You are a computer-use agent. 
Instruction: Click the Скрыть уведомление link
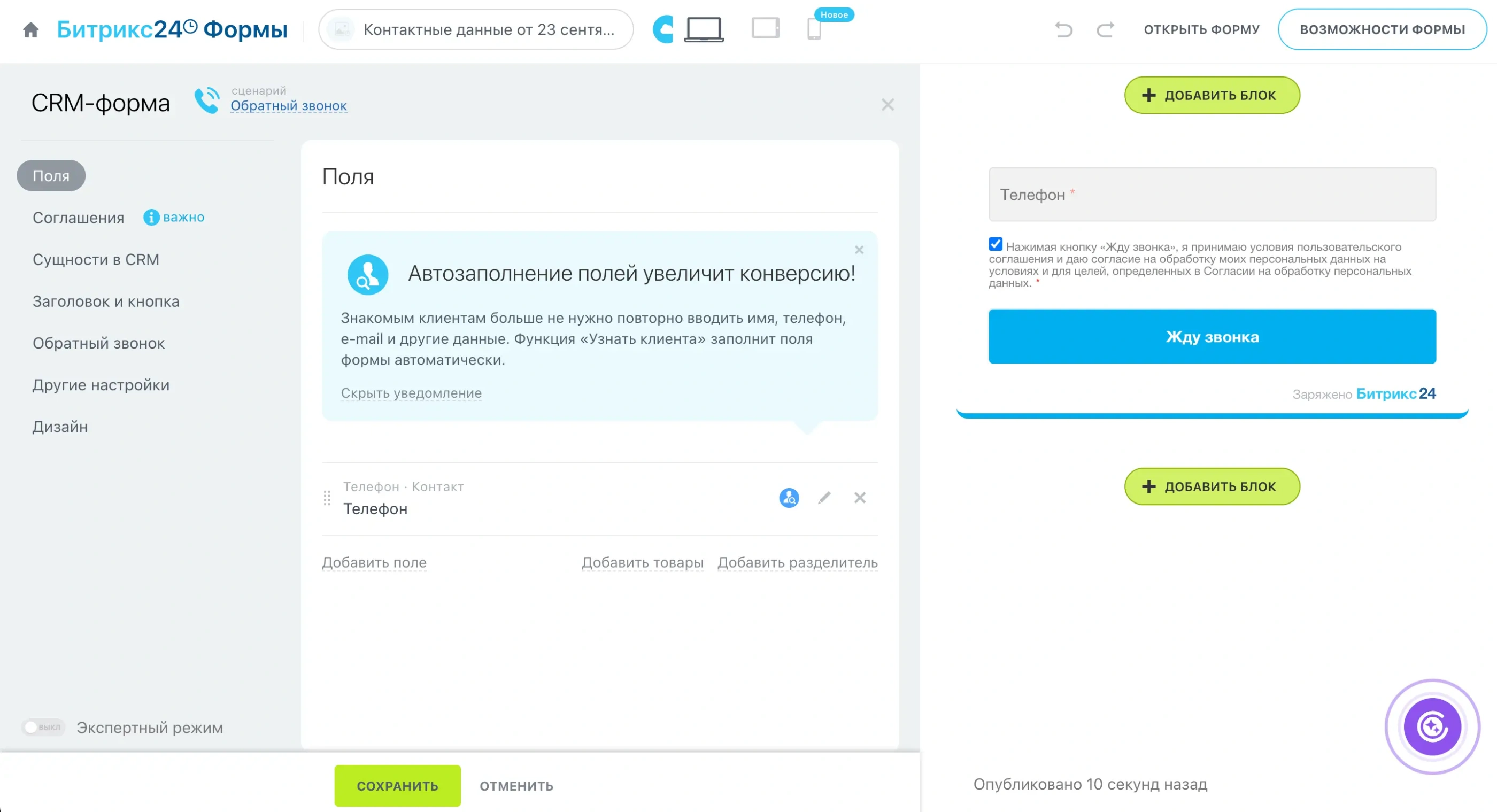click(411, 393)
